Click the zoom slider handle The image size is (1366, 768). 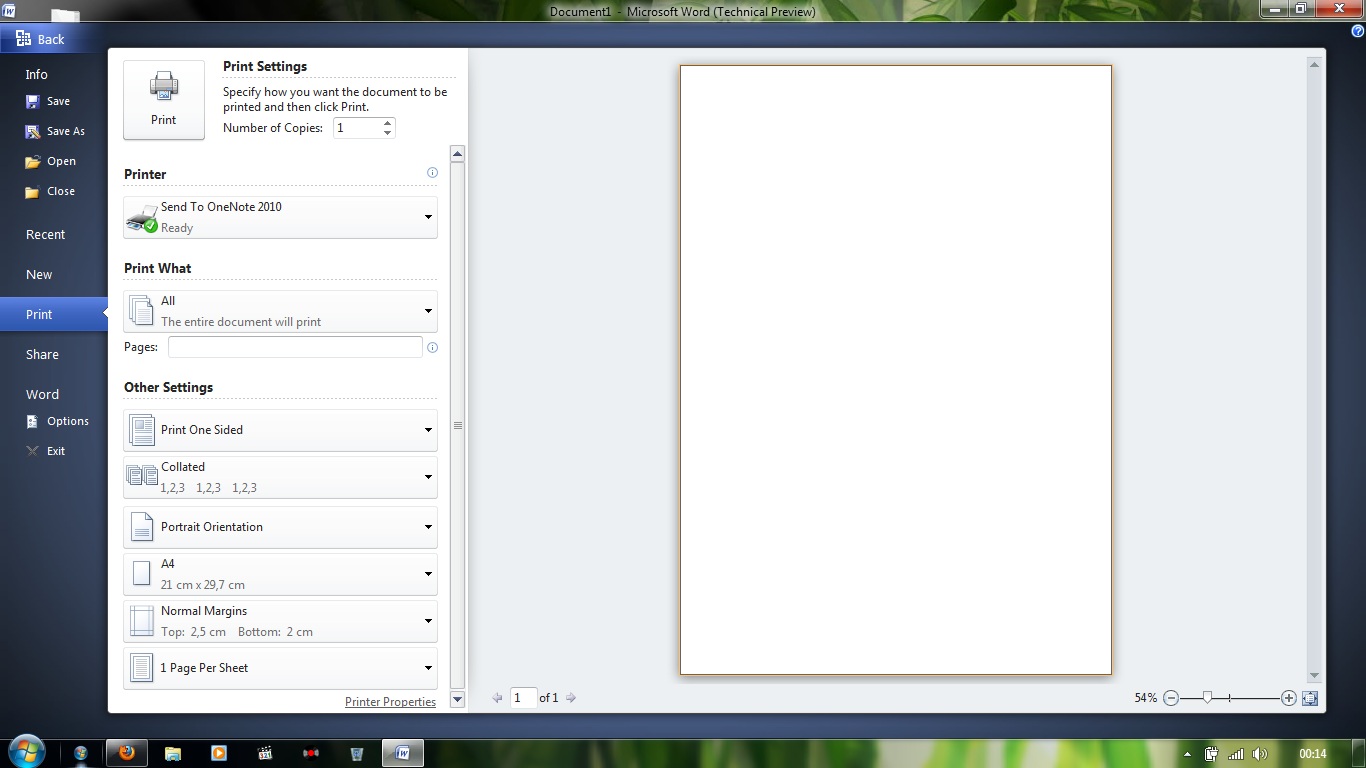pyautogui.click(x=1207, y=698)
